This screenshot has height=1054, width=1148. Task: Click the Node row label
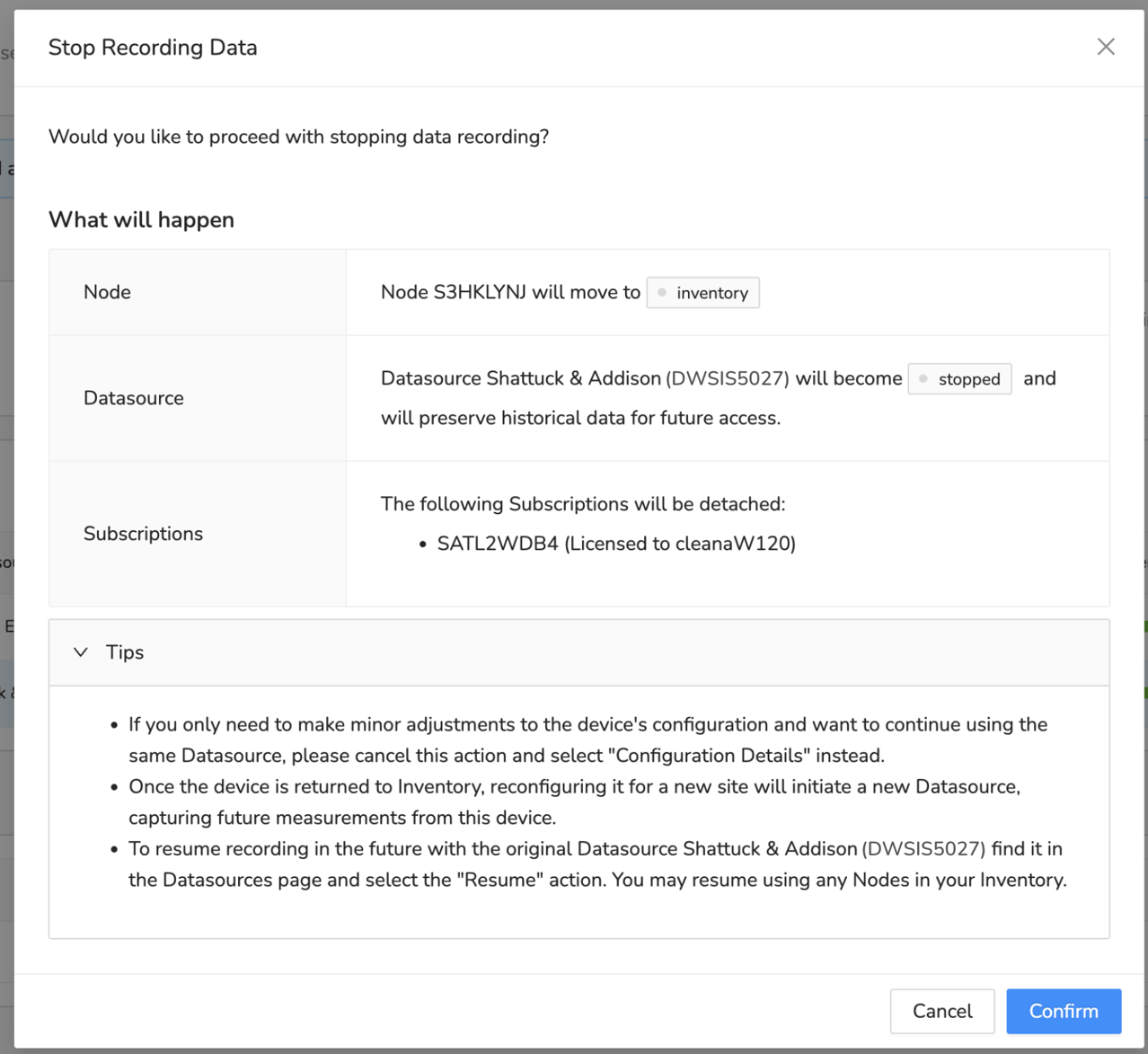(107, 292)
